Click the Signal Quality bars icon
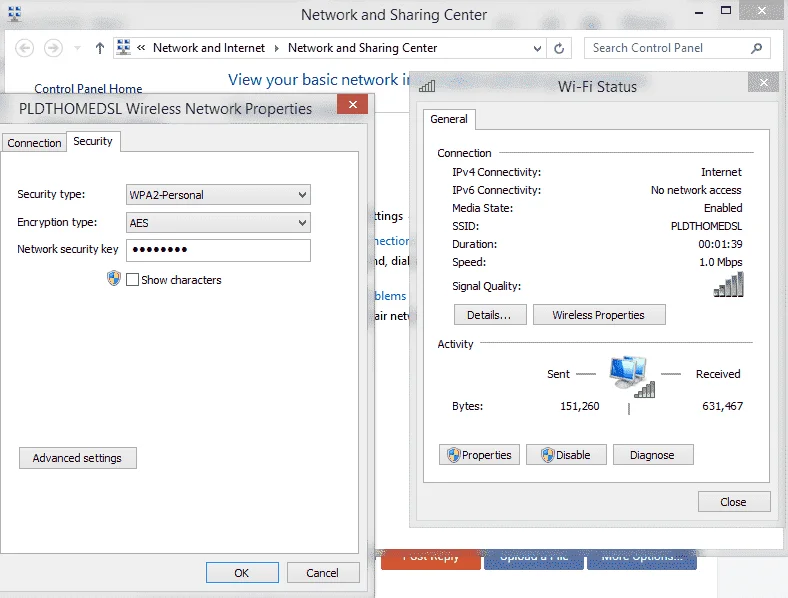 728,284
